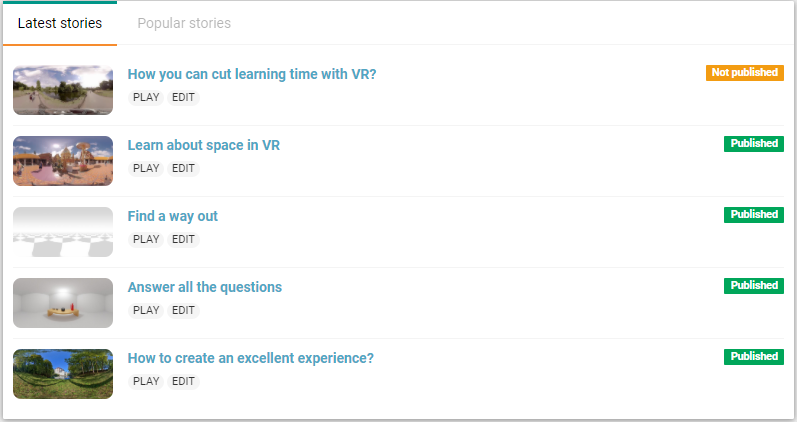Play the 'Learn about space in VR' story

coord(146,169)
